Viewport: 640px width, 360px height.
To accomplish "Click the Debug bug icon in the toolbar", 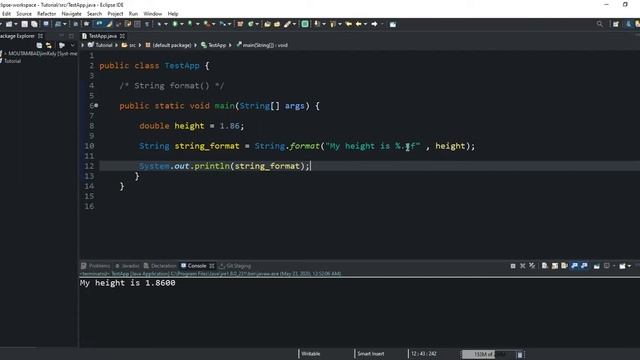I will (160, 24).
